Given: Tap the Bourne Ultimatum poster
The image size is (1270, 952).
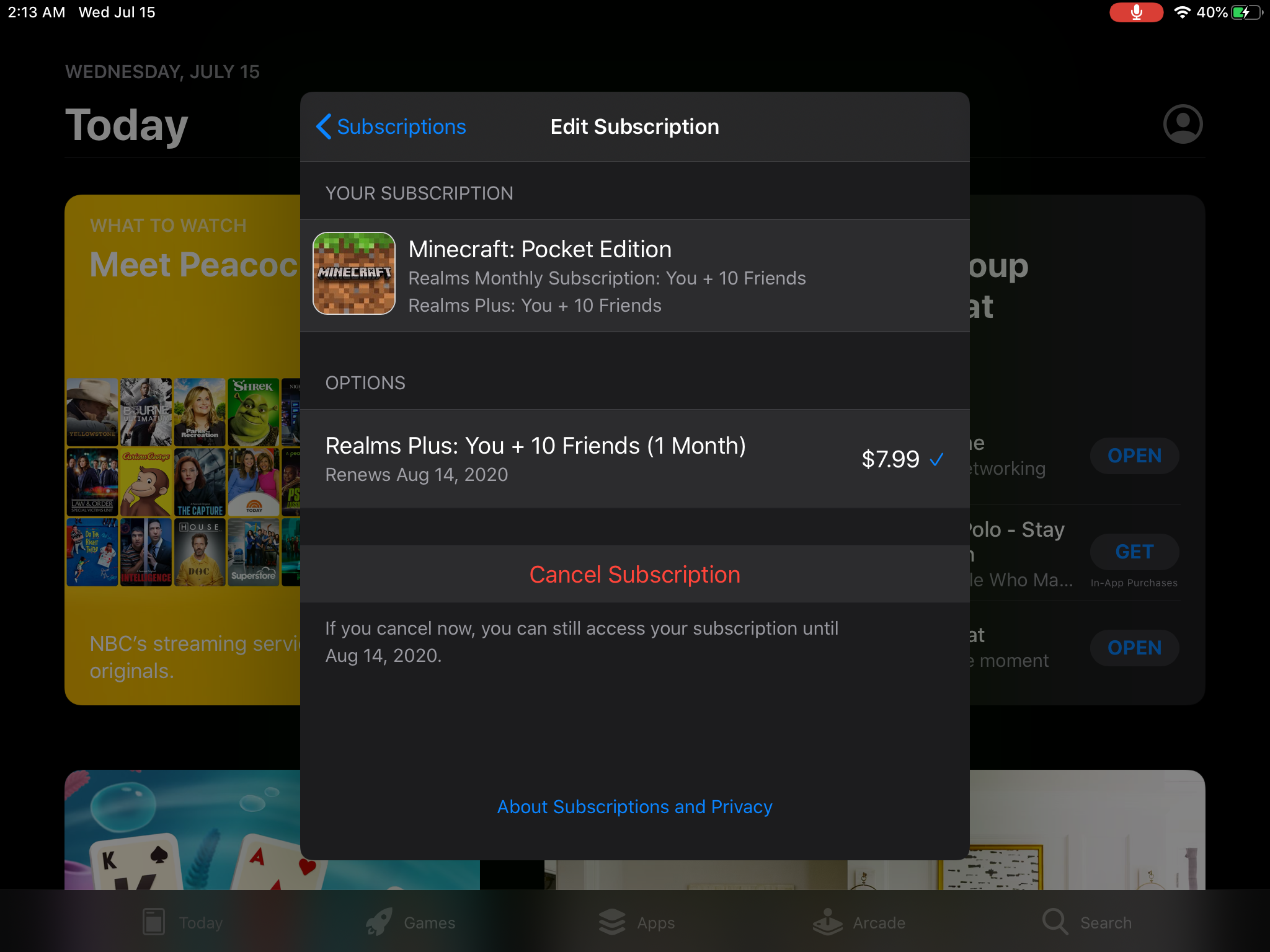Looking at the screenshot, I should pyautogui.click(x=146, y=412).
